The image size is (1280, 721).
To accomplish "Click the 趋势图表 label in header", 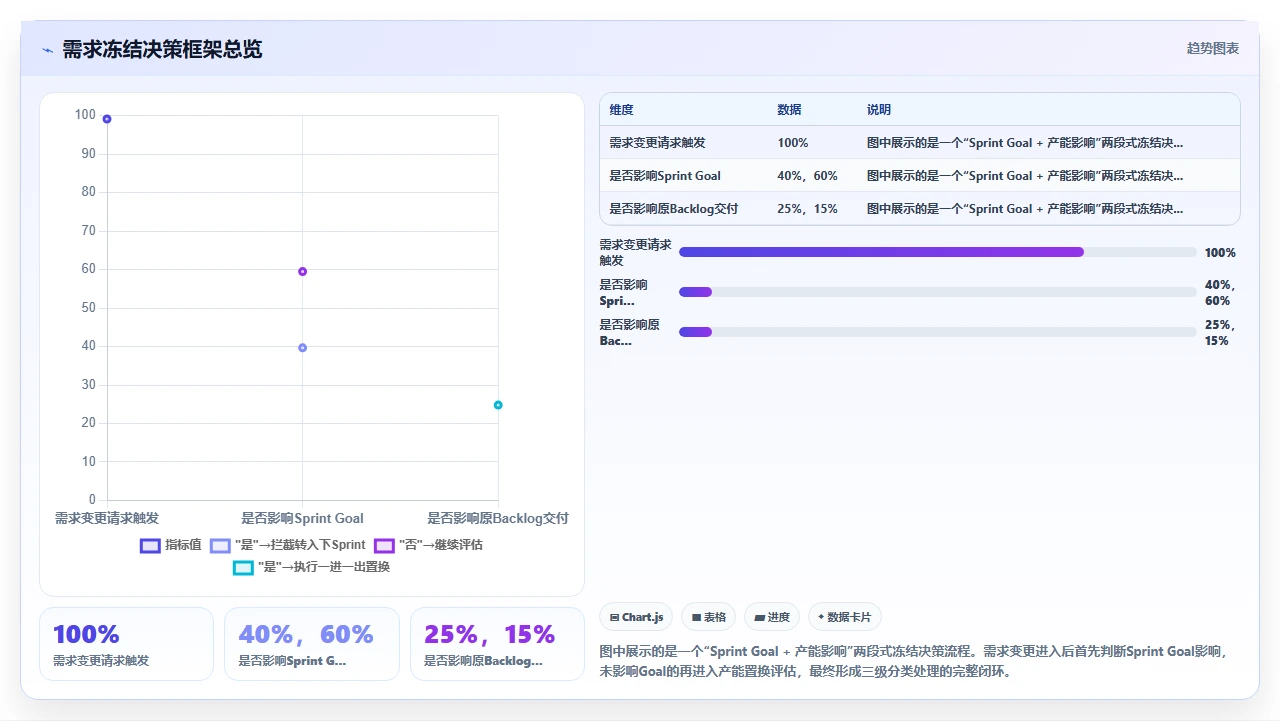I will coord(1213,48).
